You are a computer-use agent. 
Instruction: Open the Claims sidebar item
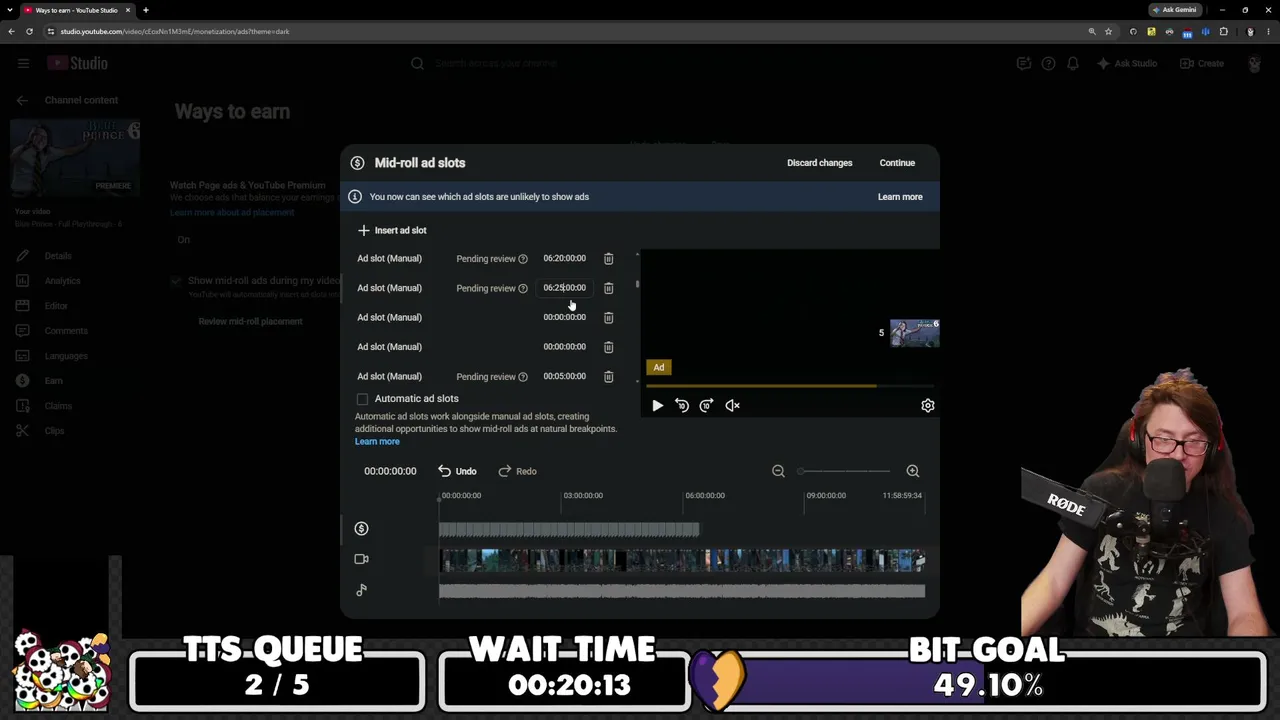[x=58, y=406]
